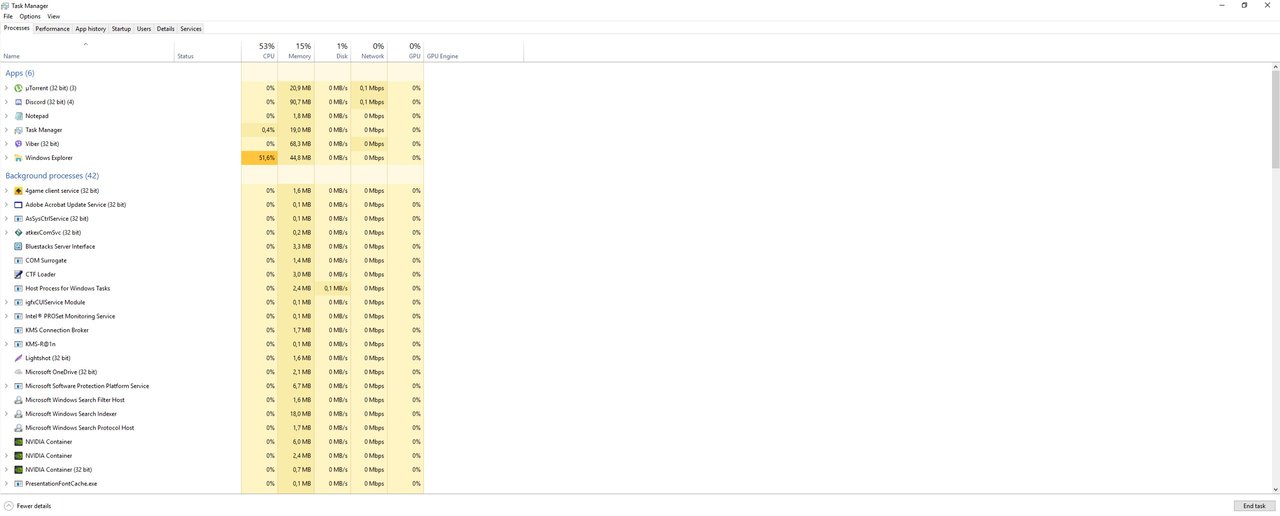Click the AsSysCtrlService icon
The height and width of the screenshot is (516, 1280).
(x=18, y=218)
